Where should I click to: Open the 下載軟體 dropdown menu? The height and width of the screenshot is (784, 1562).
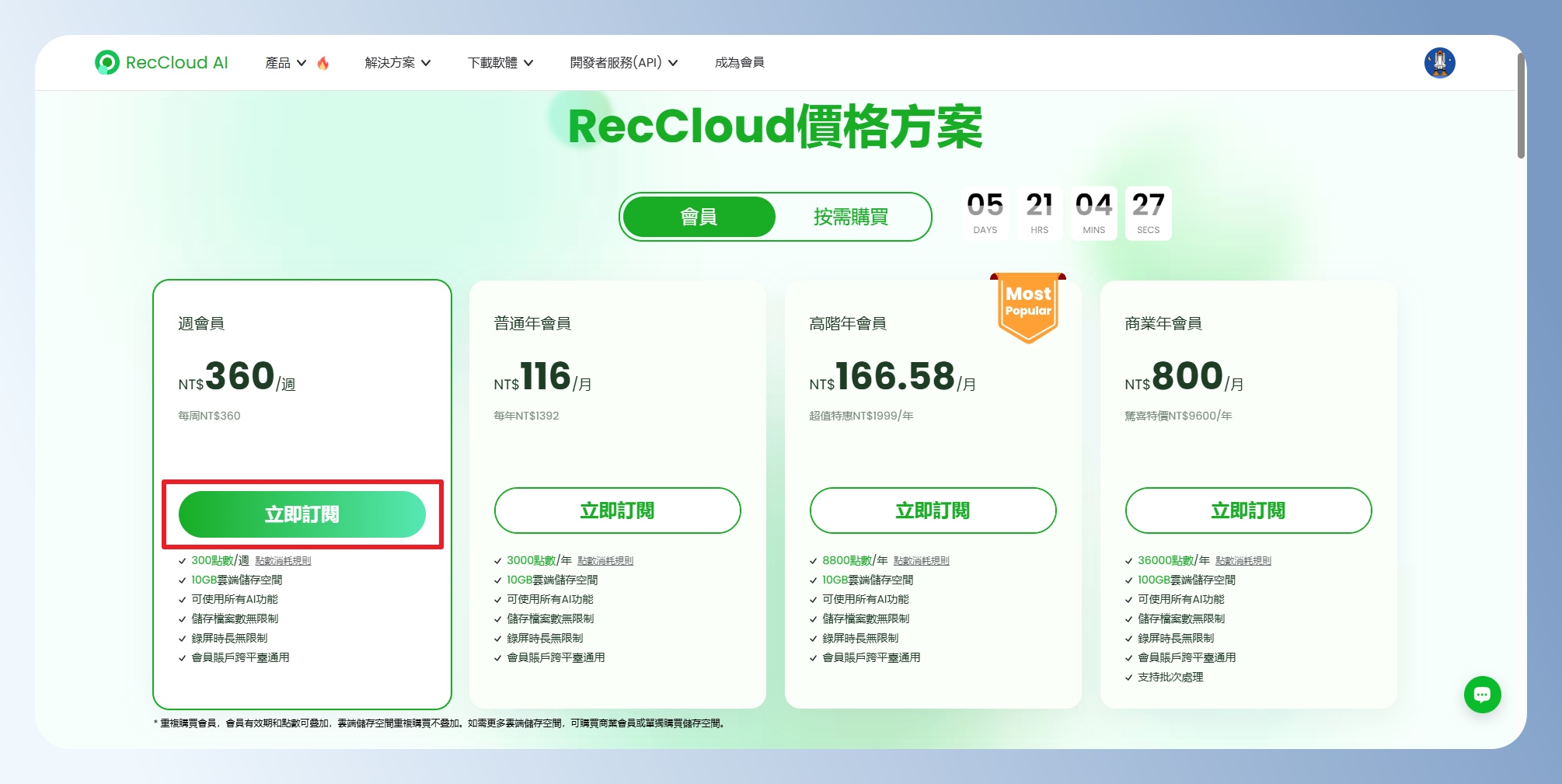[x=500, y=62]
